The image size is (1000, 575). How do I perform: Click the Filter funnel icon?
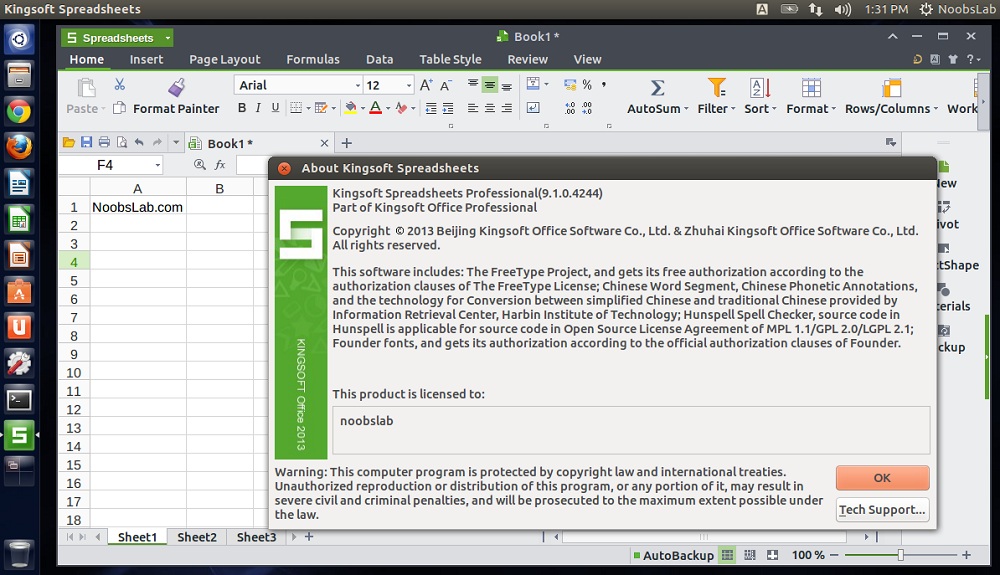tap(717, 87)
